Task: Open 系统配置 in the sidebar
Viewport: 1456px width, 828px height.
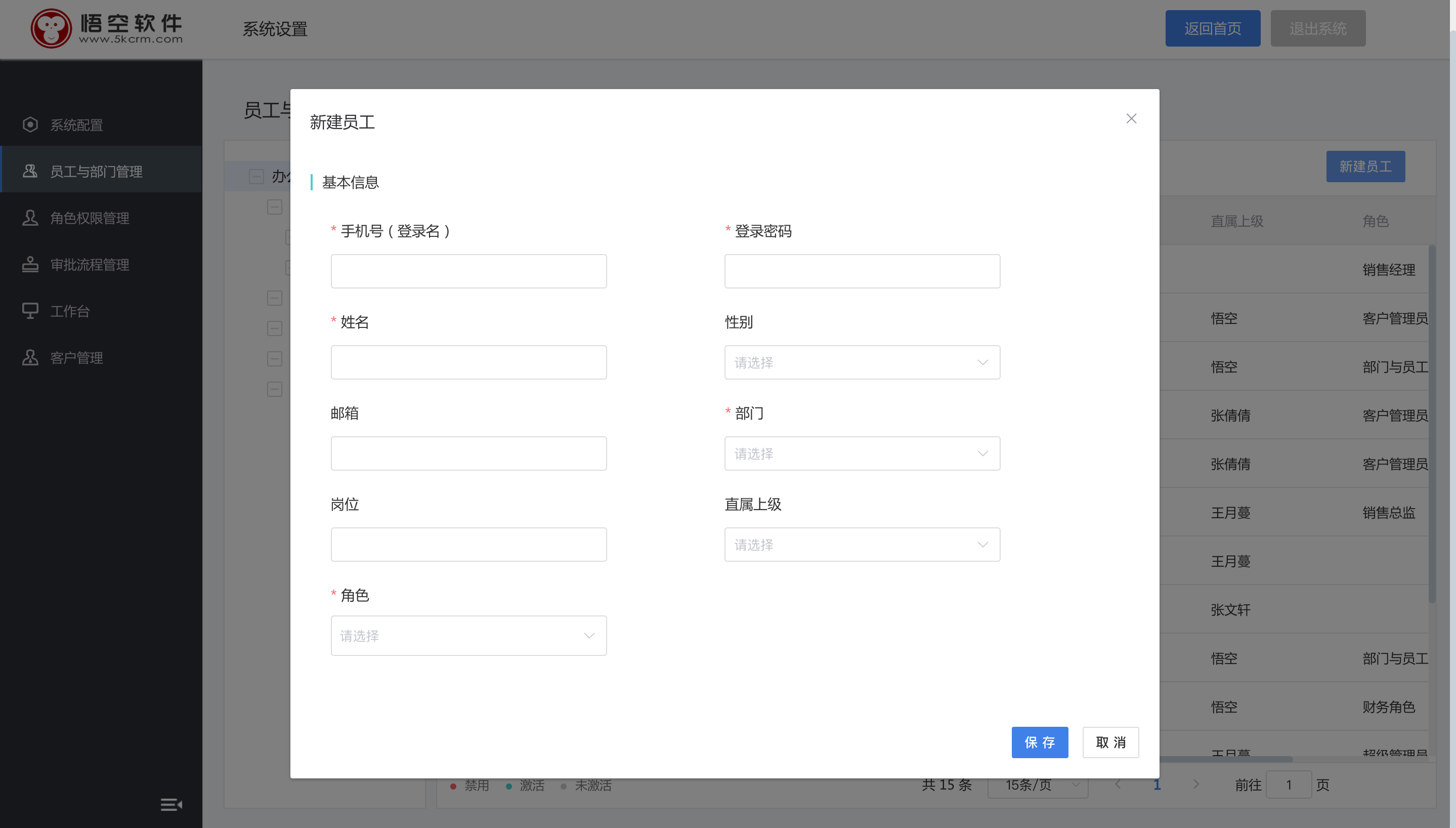Action: click(x=101, y=125)
